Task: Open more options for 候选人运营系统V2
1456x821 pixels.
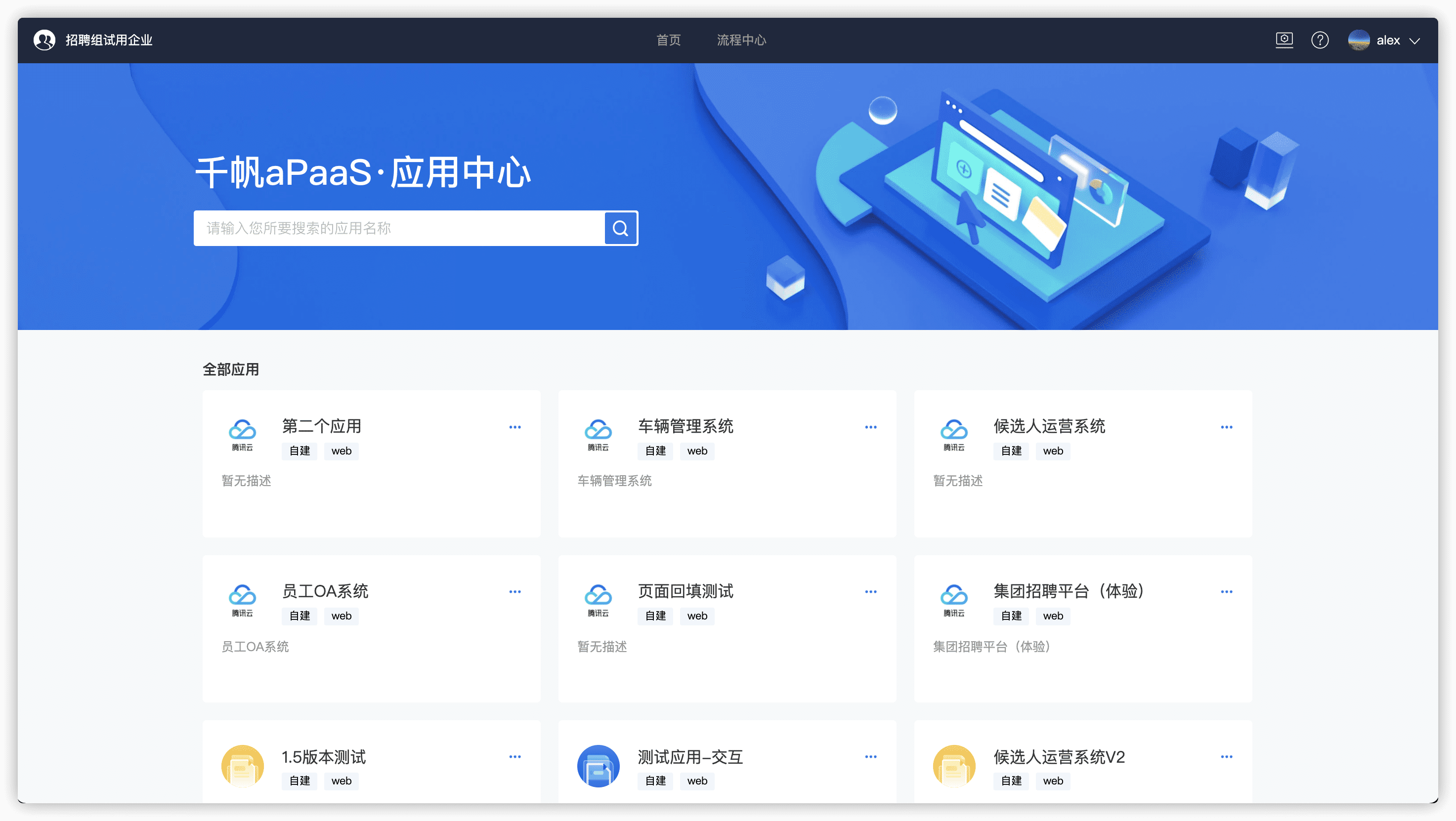Action: [x=1227, y=757]
